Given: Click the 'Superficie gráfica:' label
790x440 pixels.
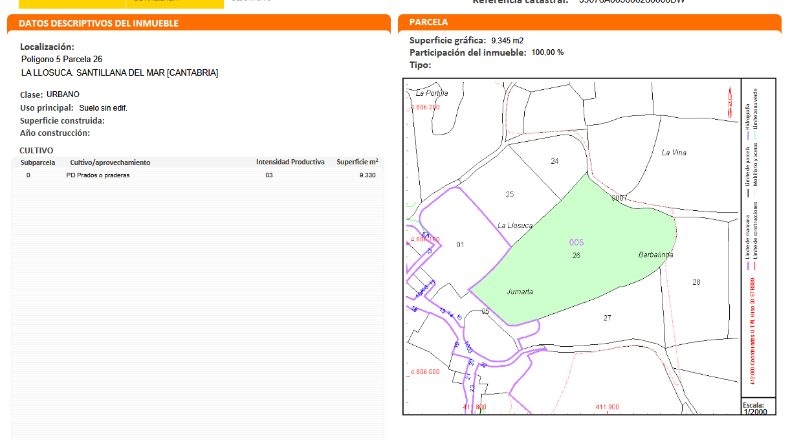Looking at the screenshot, I should (x=447, y=40).
